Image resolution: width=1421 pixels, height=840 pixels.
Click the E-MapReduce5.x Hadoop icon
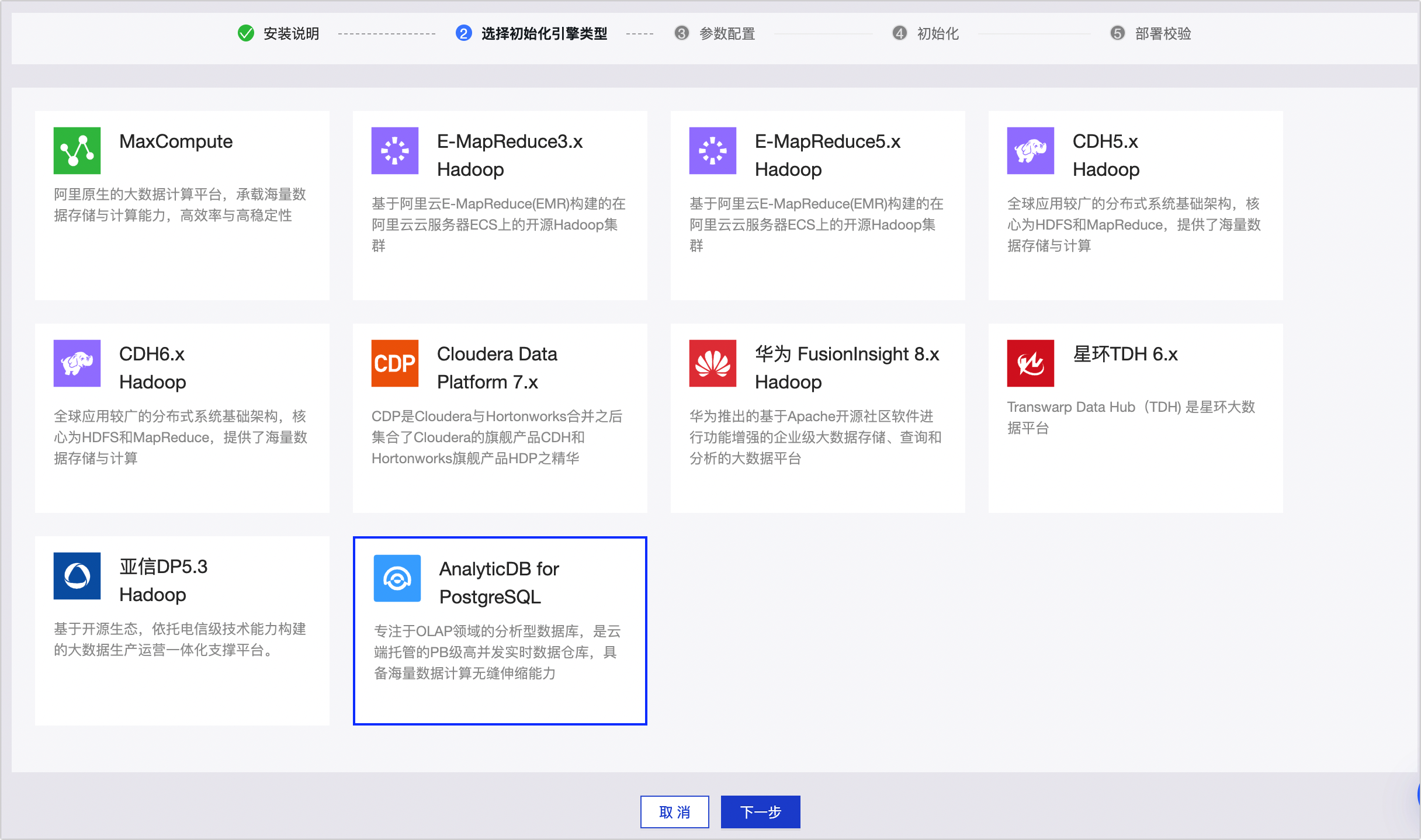713,151
